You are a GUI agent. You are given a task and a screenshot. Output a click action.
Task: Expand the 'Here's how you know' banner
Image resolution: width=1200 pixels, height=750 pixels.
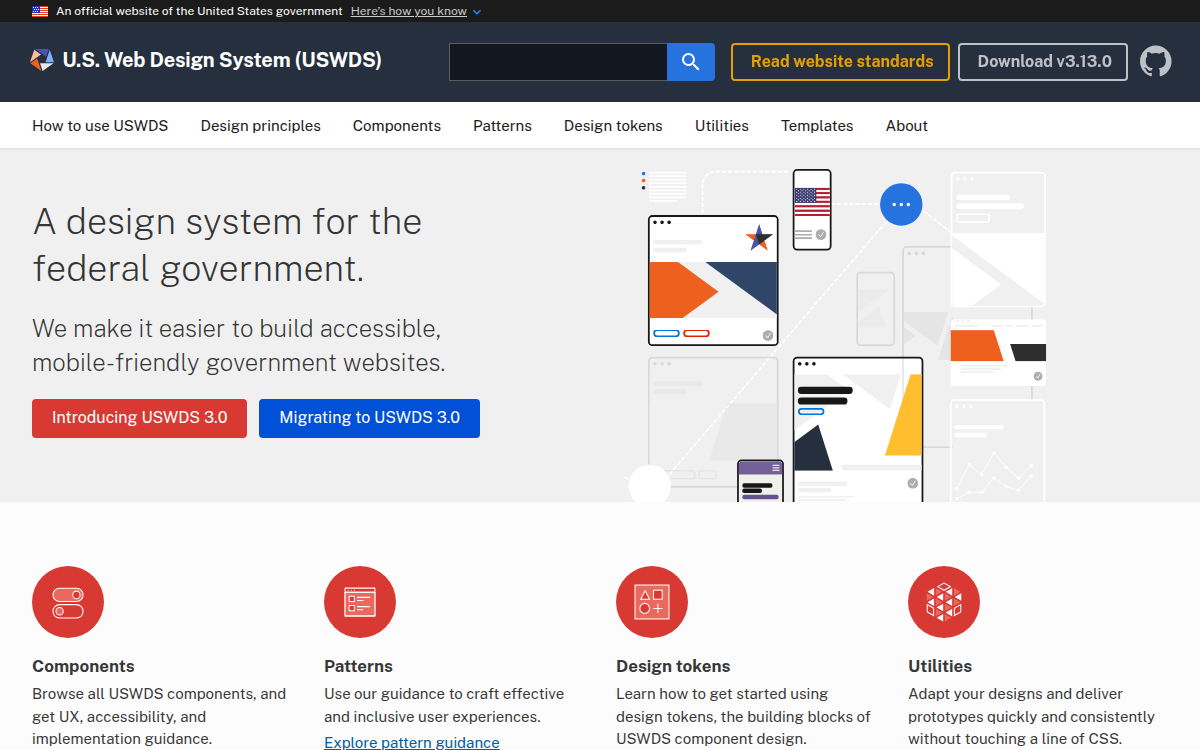416,11
